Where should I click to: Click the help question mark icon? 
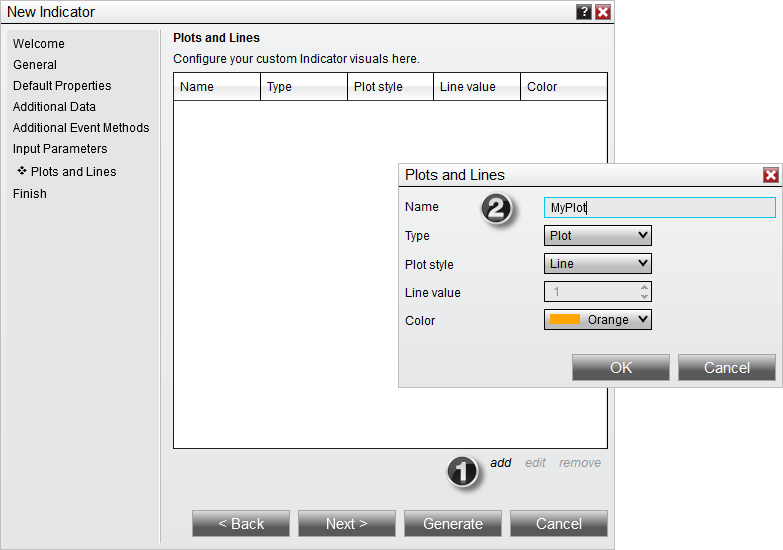tap(584, 12)
